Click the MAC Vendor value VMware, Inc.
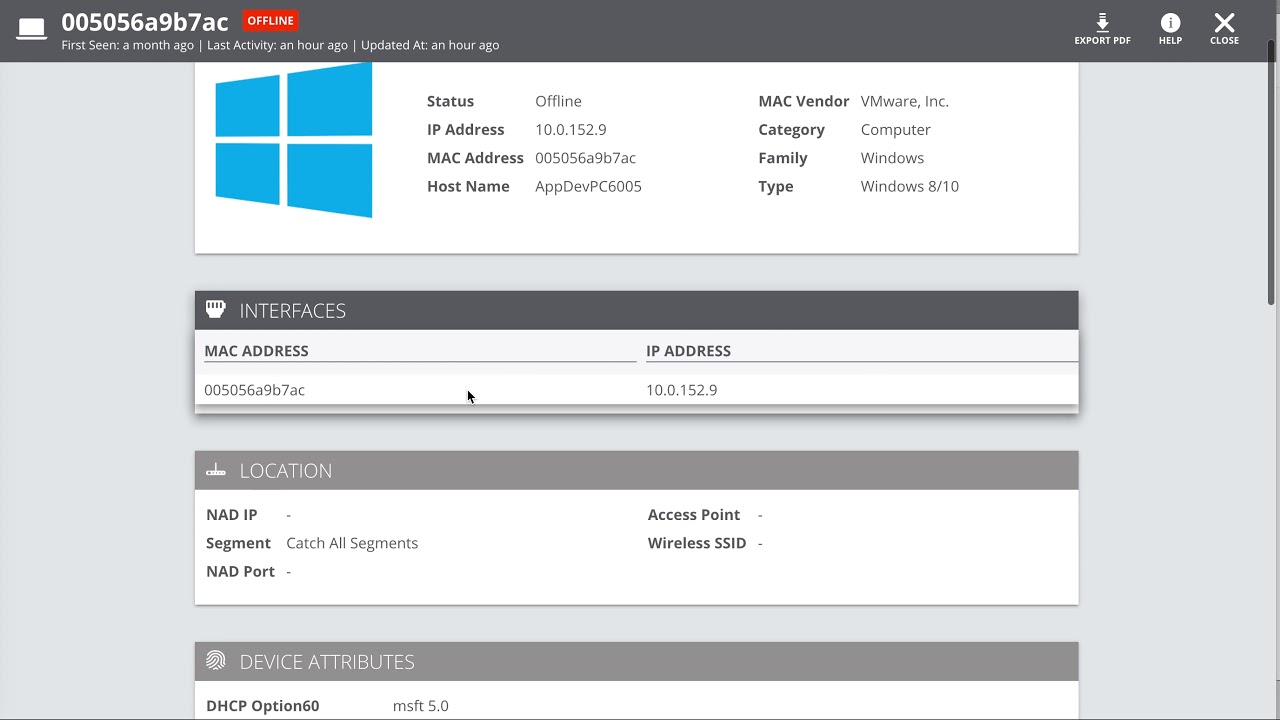This screenshot has height=720, width=1280. tap(904, 101)
